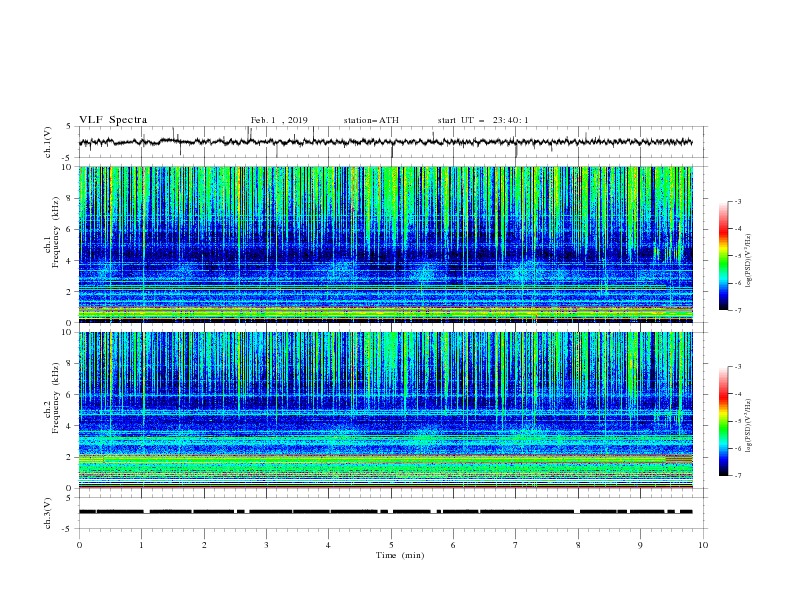This screenshot has height=612, width=792.
Task: Click the 'Time (min)' axis label
Action: point(400,555)
